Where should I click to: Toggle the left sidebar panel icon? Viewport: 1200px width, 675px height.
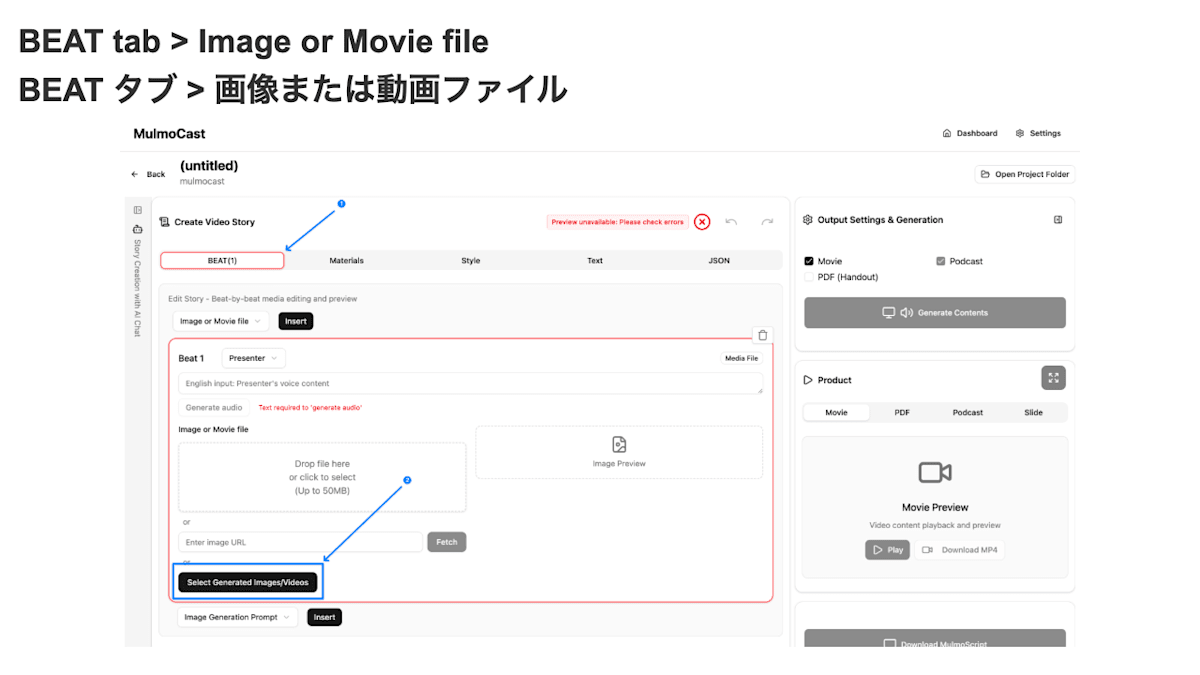[x=138, y=210]
